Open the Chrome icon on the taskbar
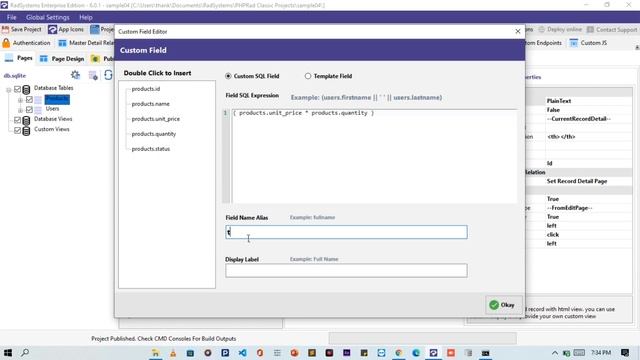640x360 pixels. [x=399, y=353]
